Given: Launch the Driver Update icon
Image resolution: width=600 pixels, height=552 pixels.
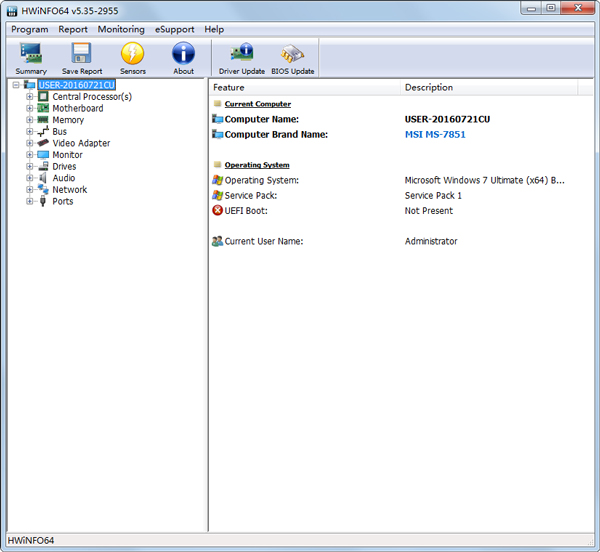Looking at the screenshot, I should tap(241, 52).
